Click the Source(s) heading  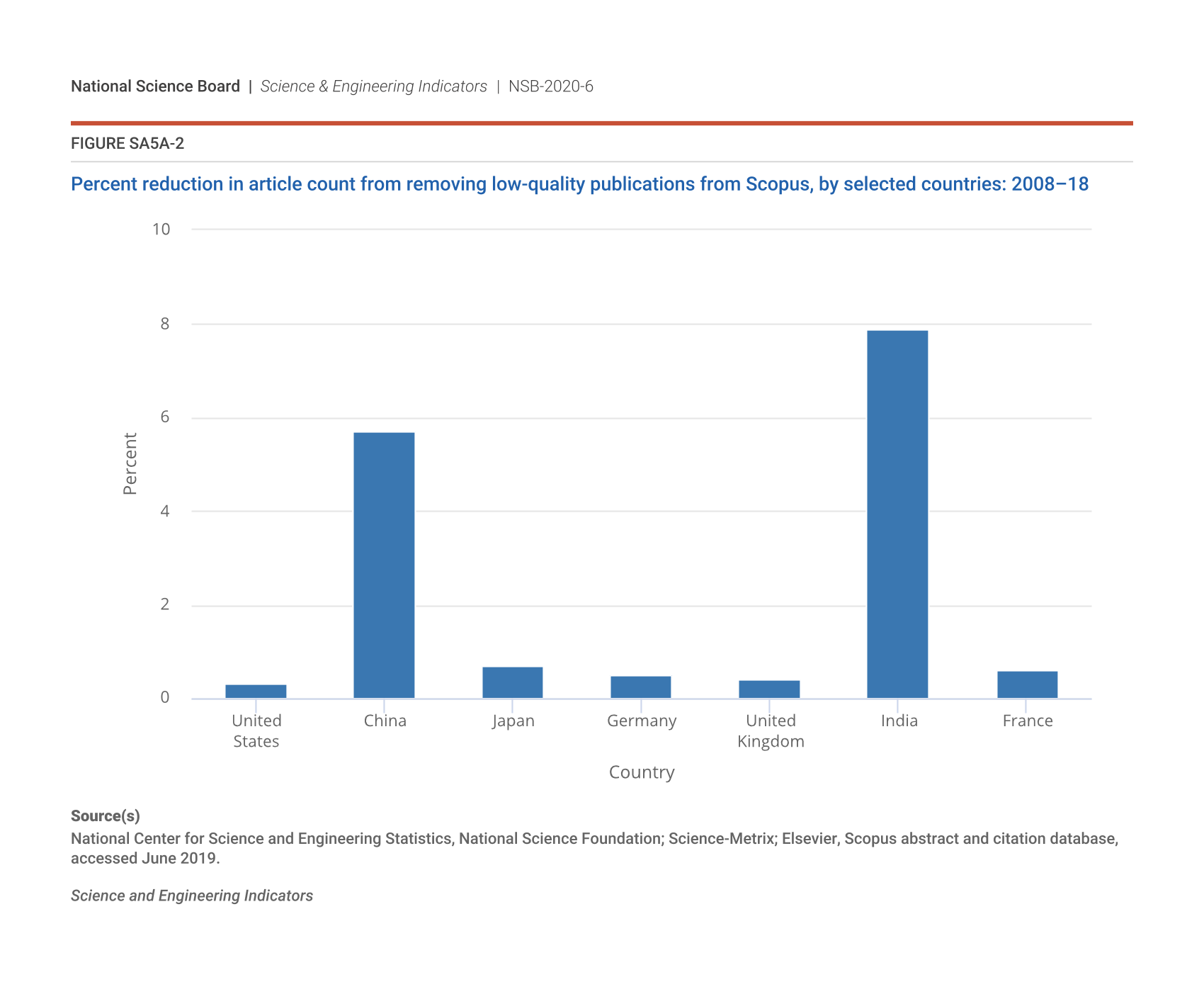(106, 815)
